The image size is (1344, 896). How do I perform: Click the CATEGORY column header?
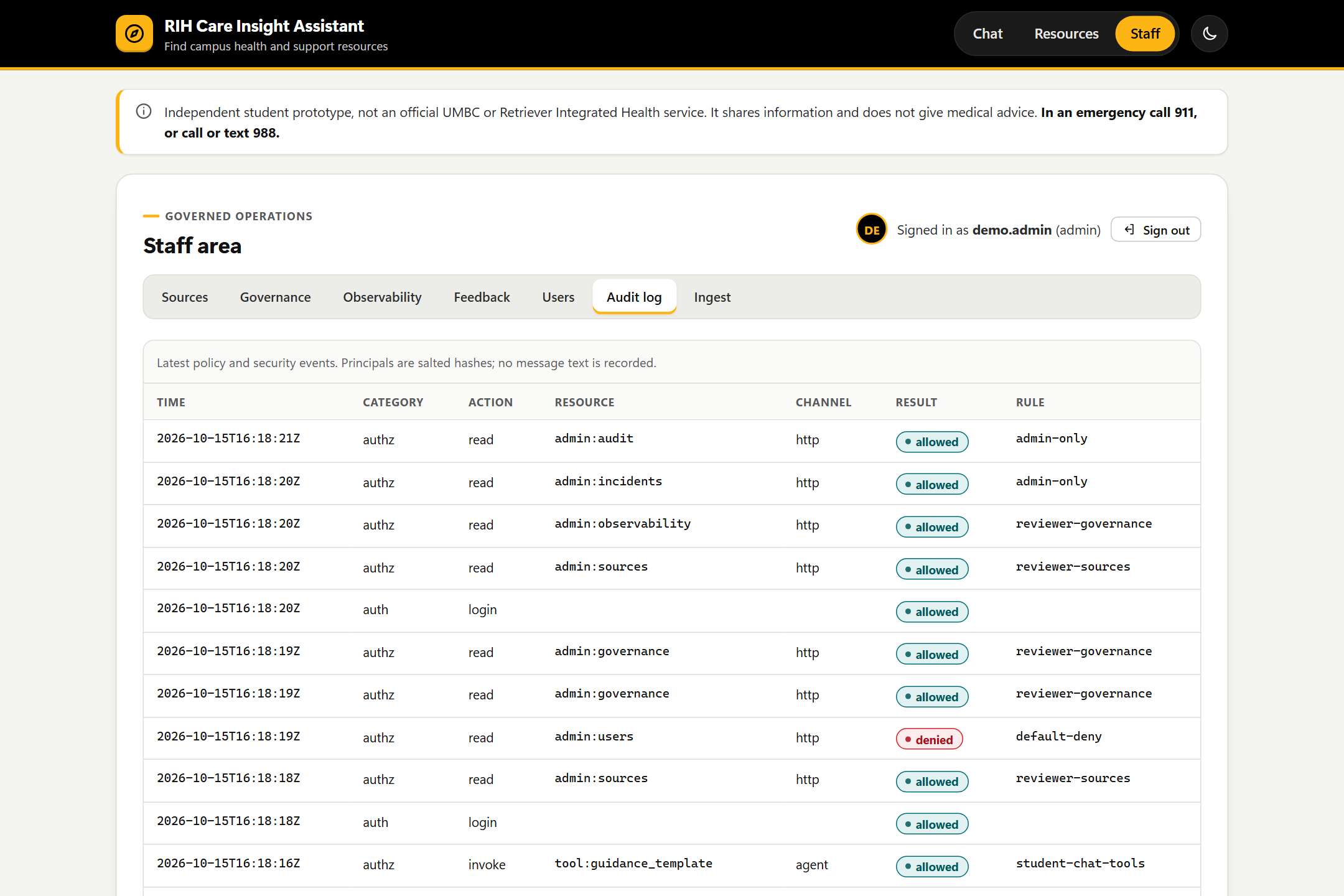(393, 403)
